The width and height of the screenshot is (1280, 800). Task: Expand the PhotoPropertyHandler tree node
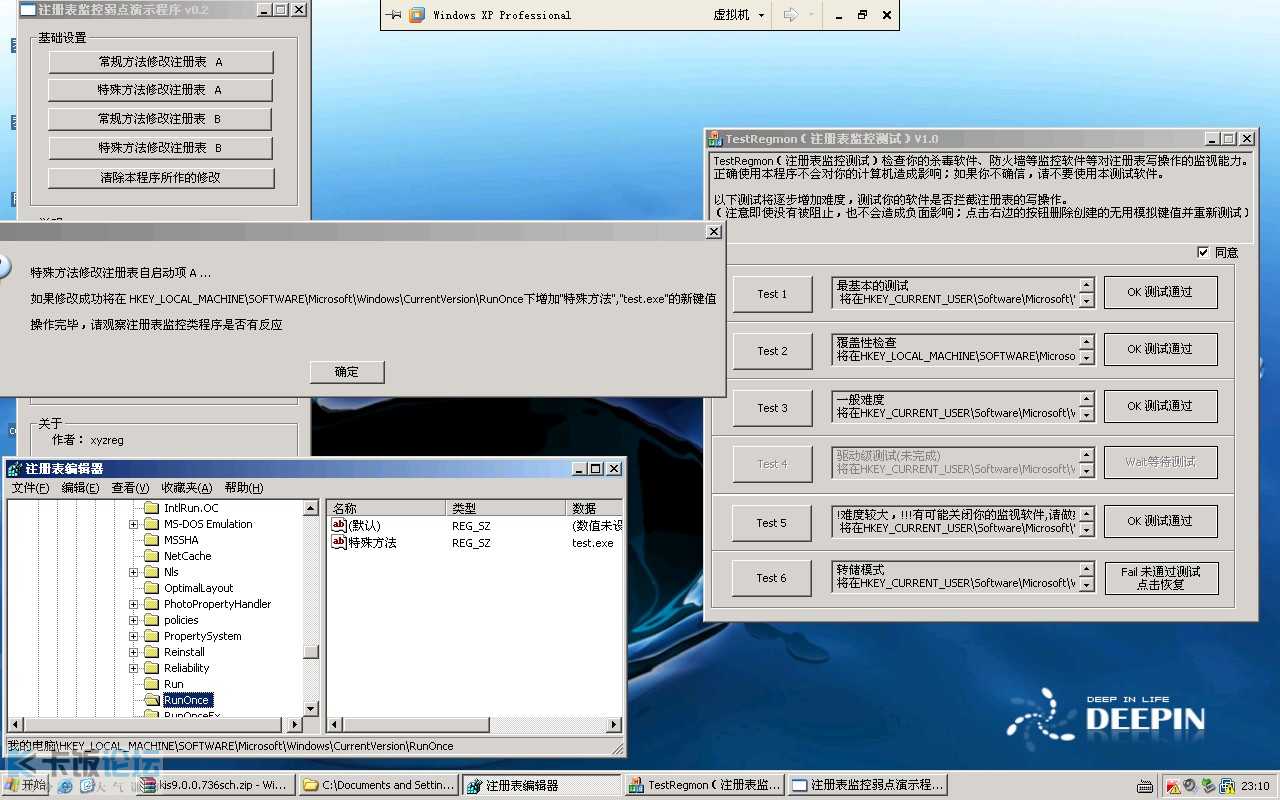pos(134,604)
